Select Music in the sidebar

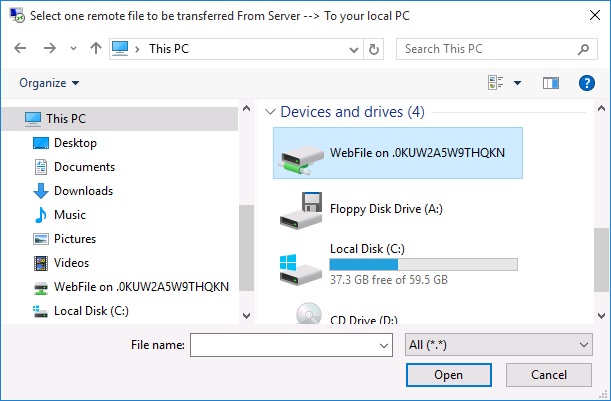pos(69,215)
